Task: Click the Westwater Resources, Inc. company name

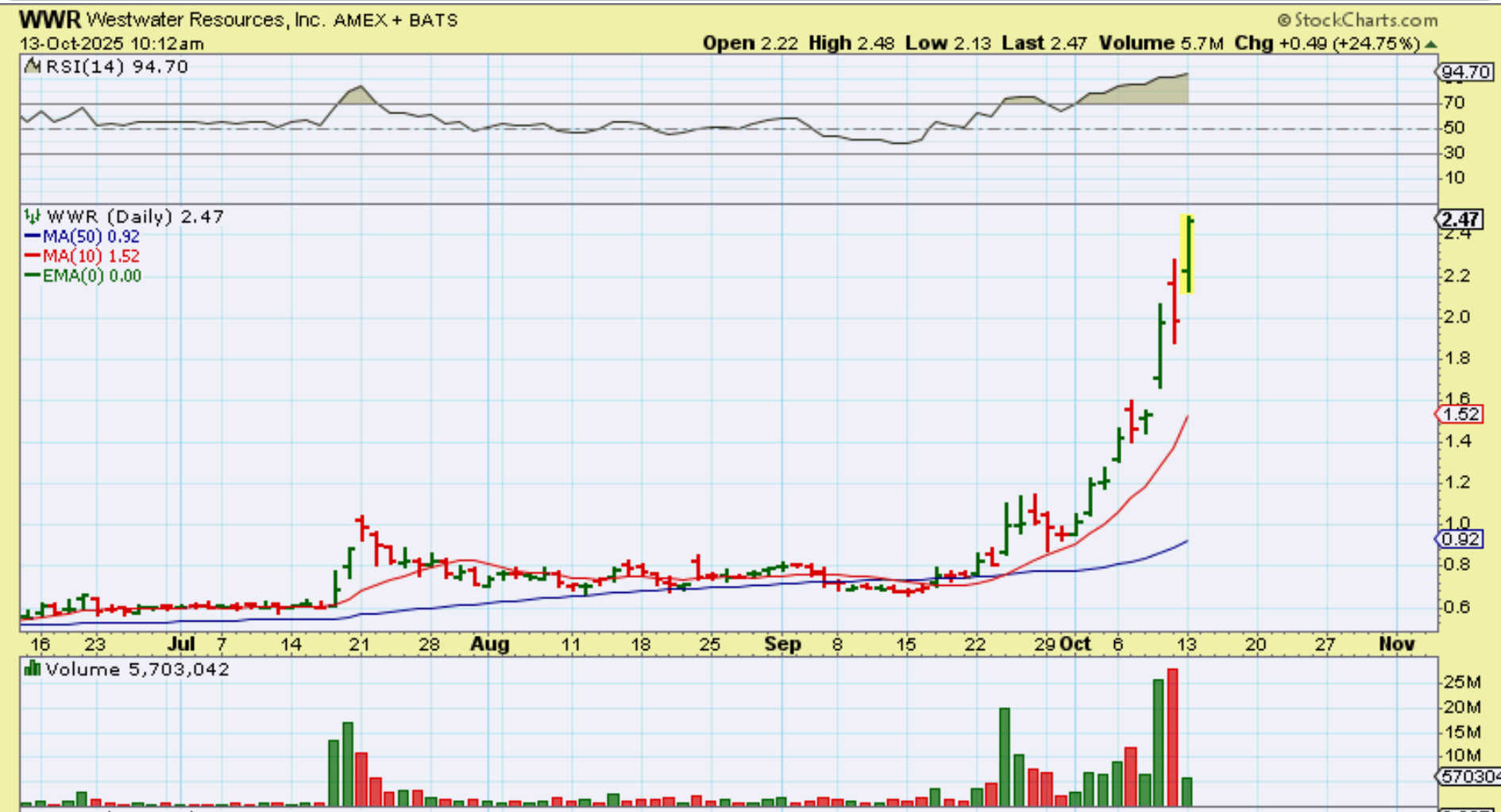Action: [x=206, y=20]
